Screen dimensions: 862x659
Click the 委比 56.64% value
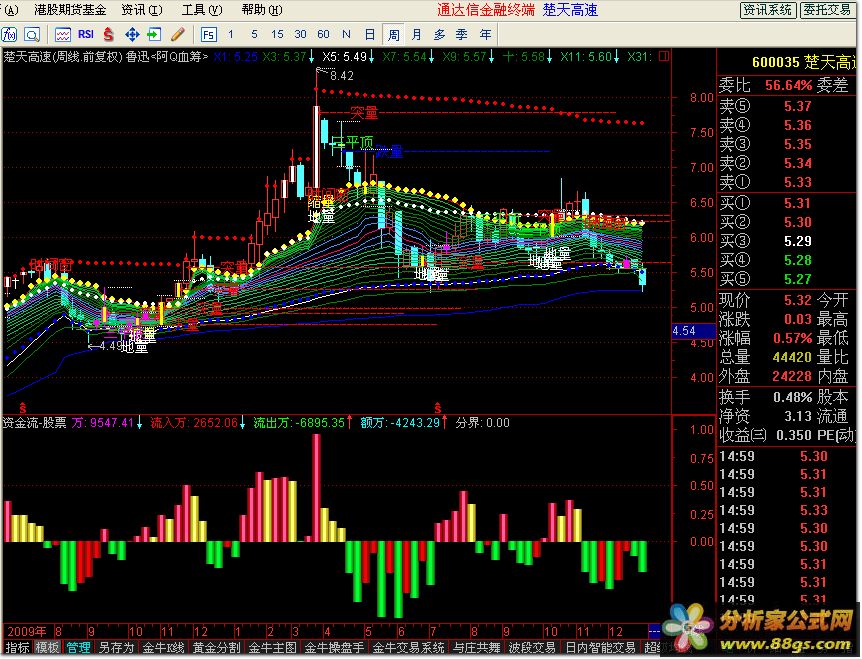(788, 85)
